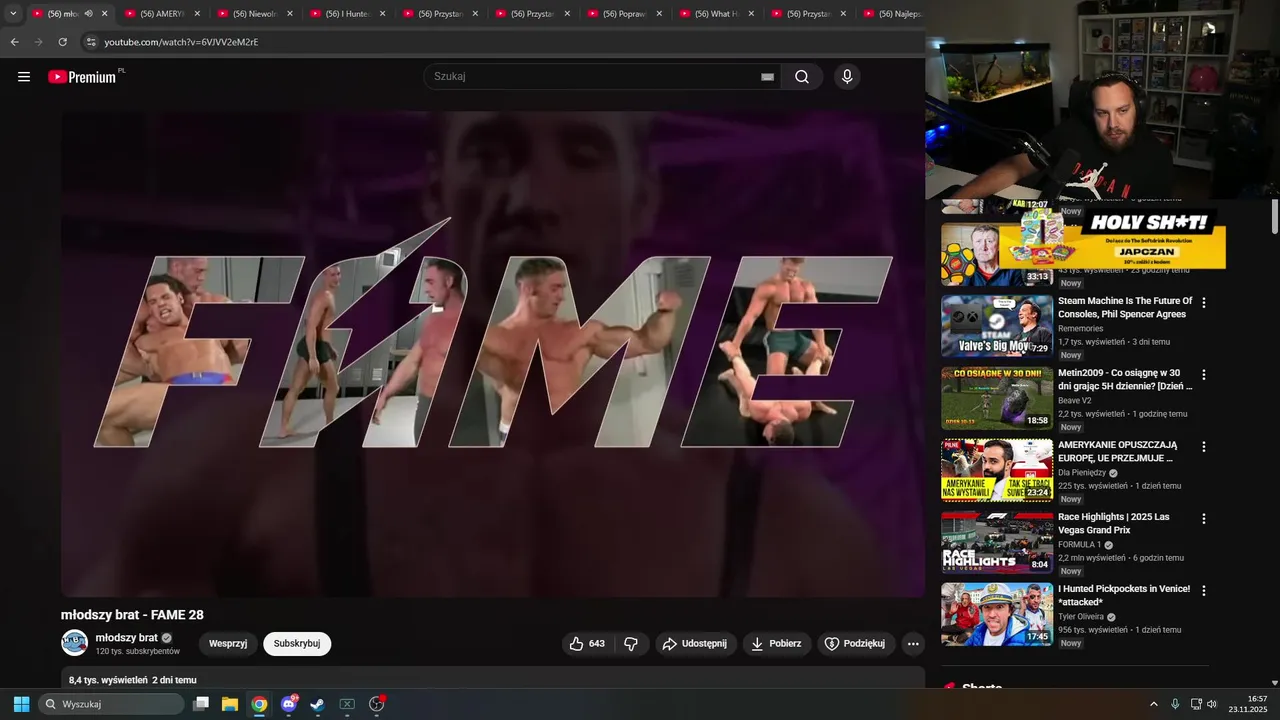Viewport: 1280px width, 720px height.
Task: Click the video player showing FAME
Action: coord(493,354)
